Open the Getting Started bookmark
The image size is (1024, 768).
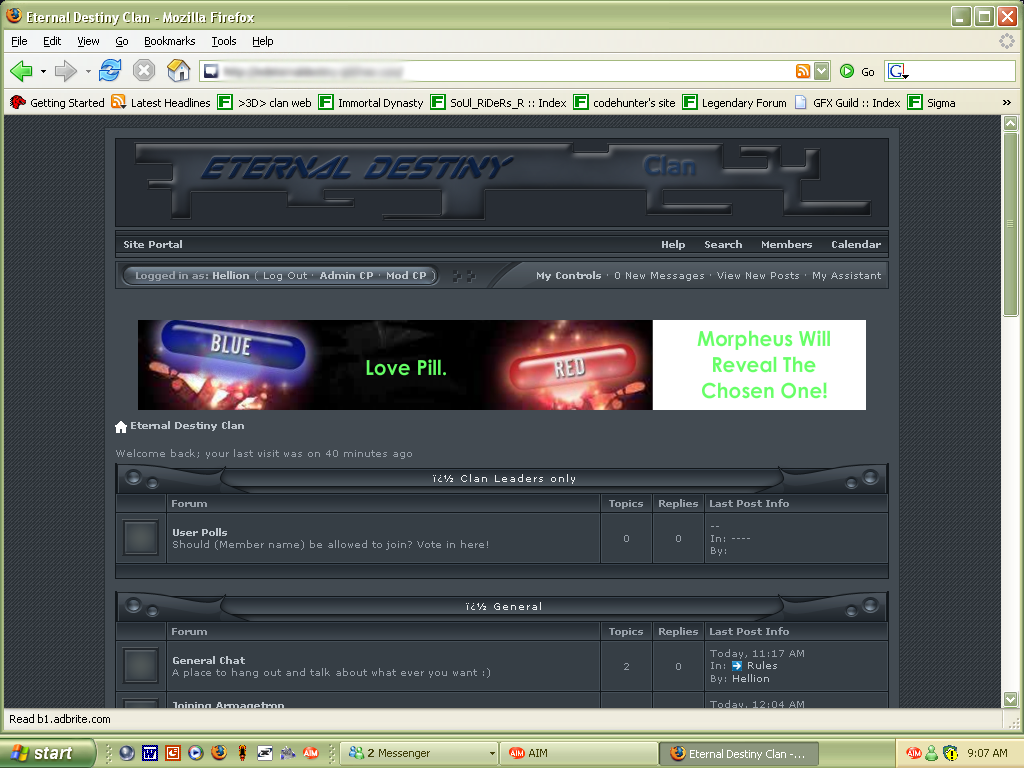click(57, 103)
